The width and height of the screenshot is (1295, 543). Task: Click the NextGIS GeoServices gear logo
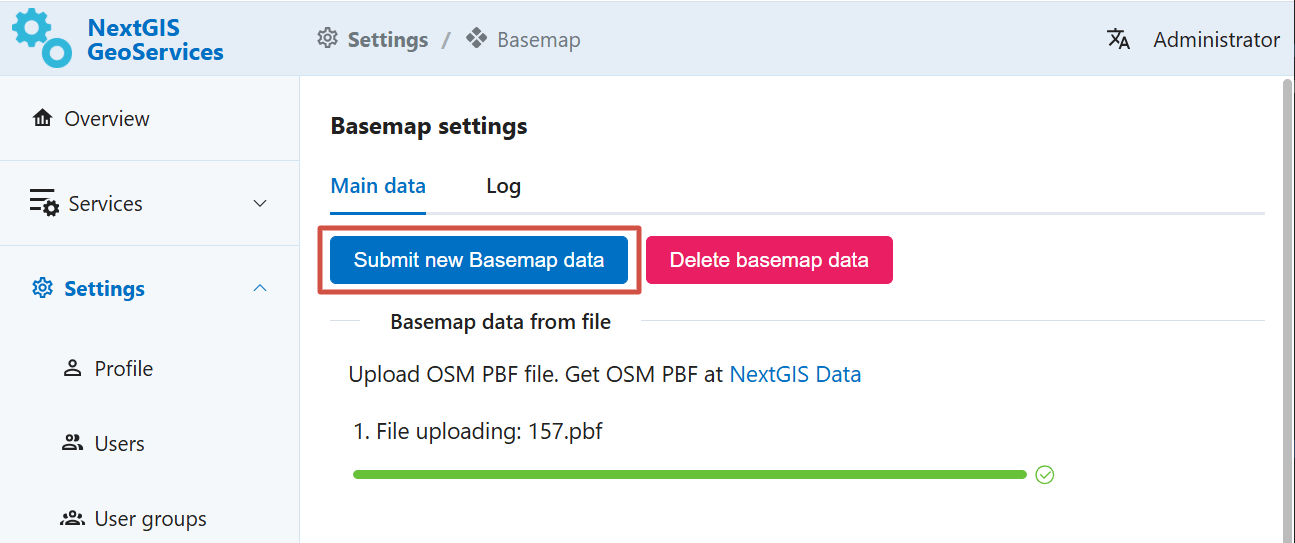pyautogui.click(x=41, y=38)
